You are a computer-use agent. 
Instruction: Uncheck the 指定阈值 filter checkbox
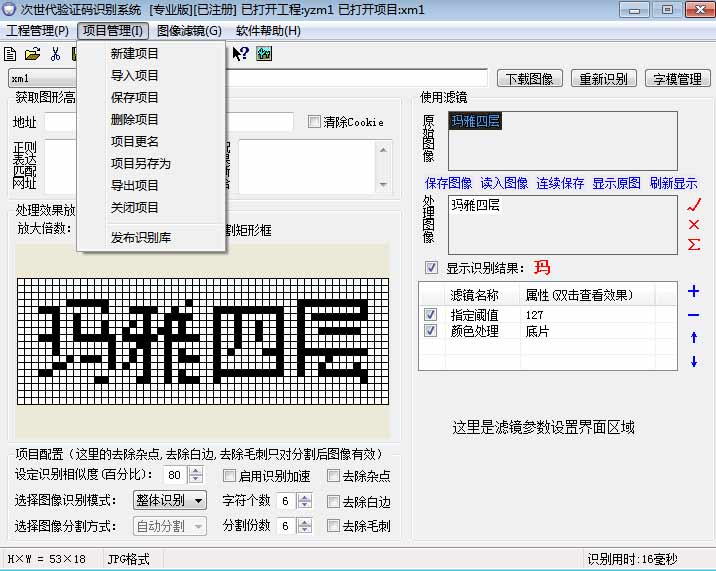[431, 314]
